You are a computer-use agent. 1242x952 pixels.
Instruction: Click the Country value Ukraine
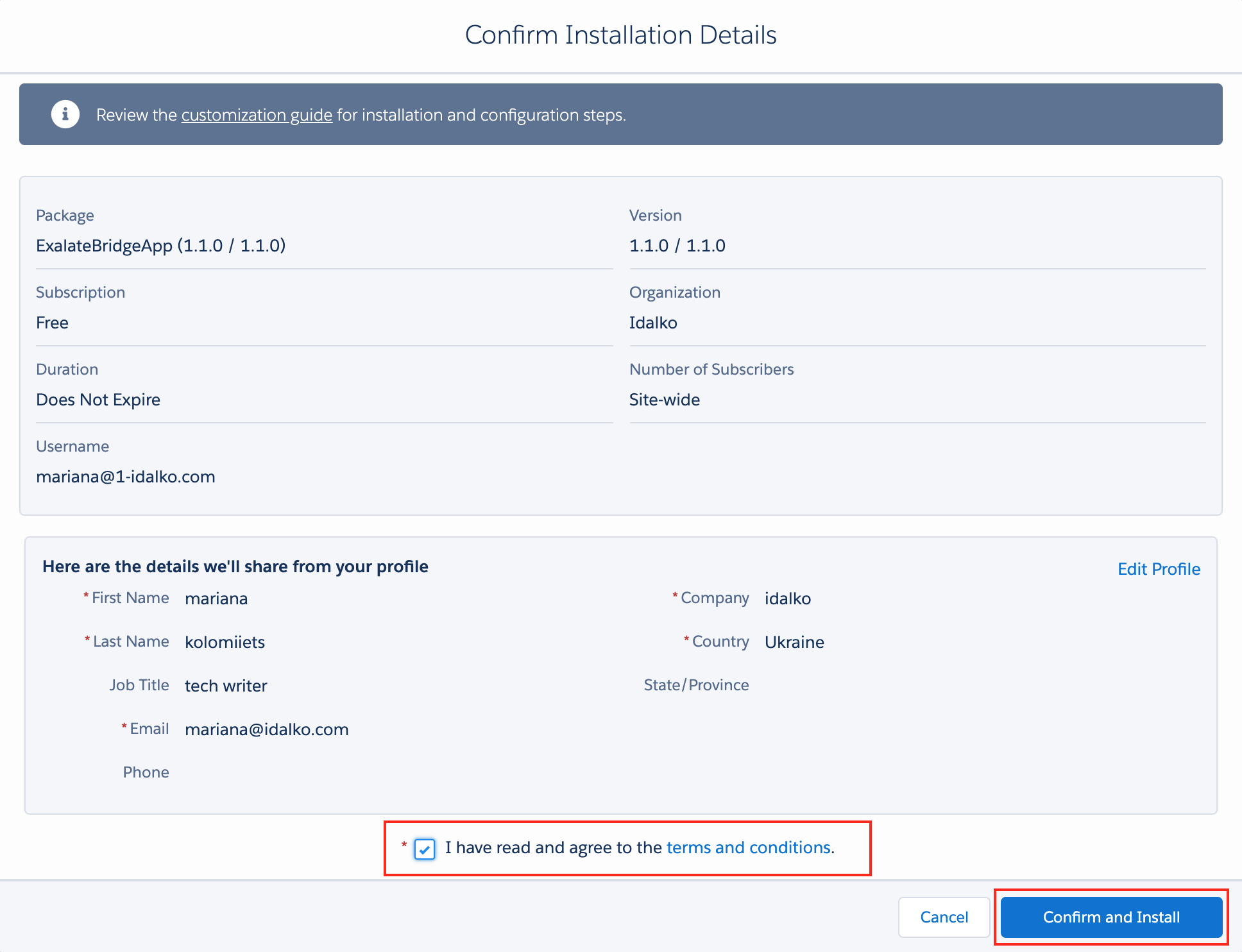(x=794, y=642)
